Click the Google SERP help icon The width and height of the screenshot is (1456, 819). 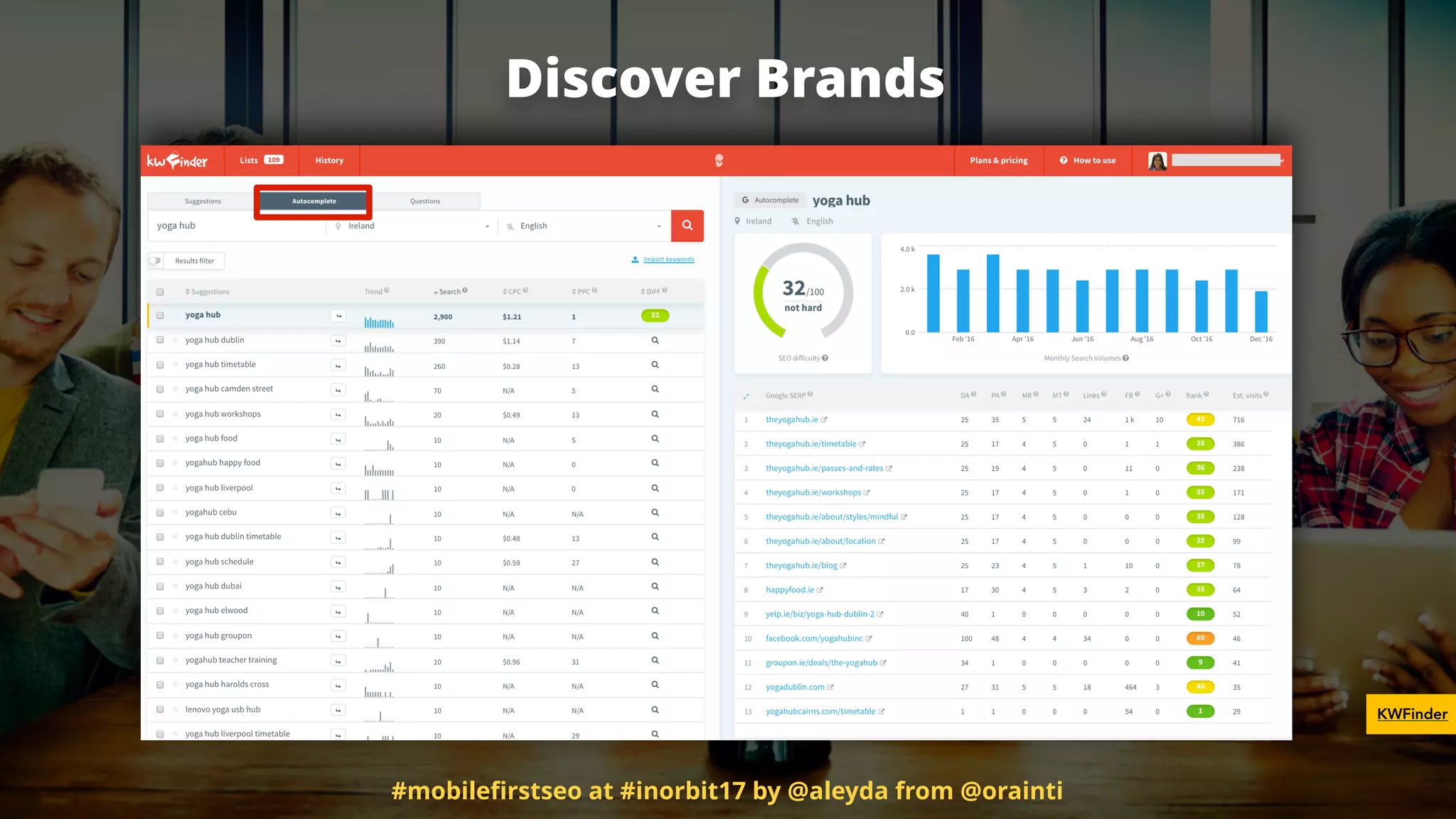810,395
